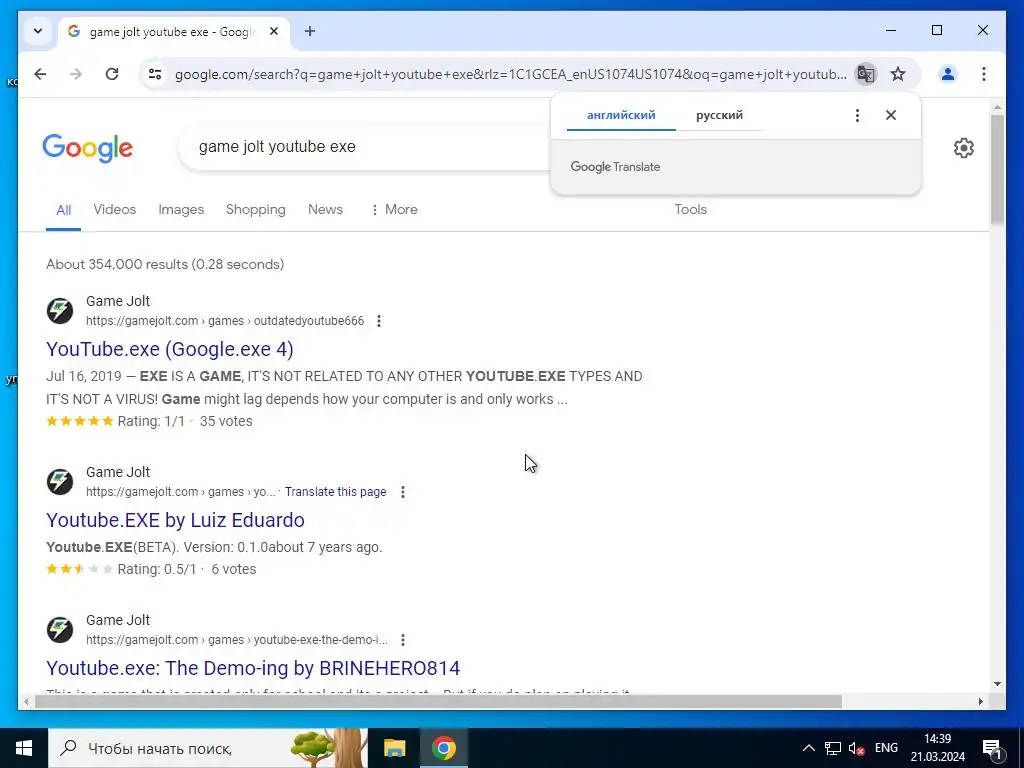The height and width of the screenshot is (768, 1024).
Task: Click scrollbar down arrow
Action: coord(997,684)
